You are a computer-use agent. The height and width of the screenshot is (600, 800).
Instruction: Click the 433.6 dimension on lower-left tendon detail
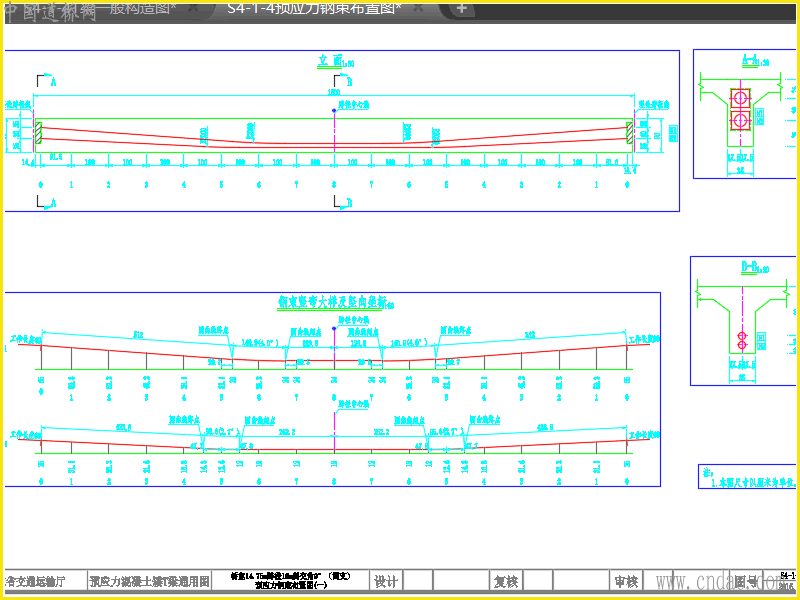pos(123,428)
